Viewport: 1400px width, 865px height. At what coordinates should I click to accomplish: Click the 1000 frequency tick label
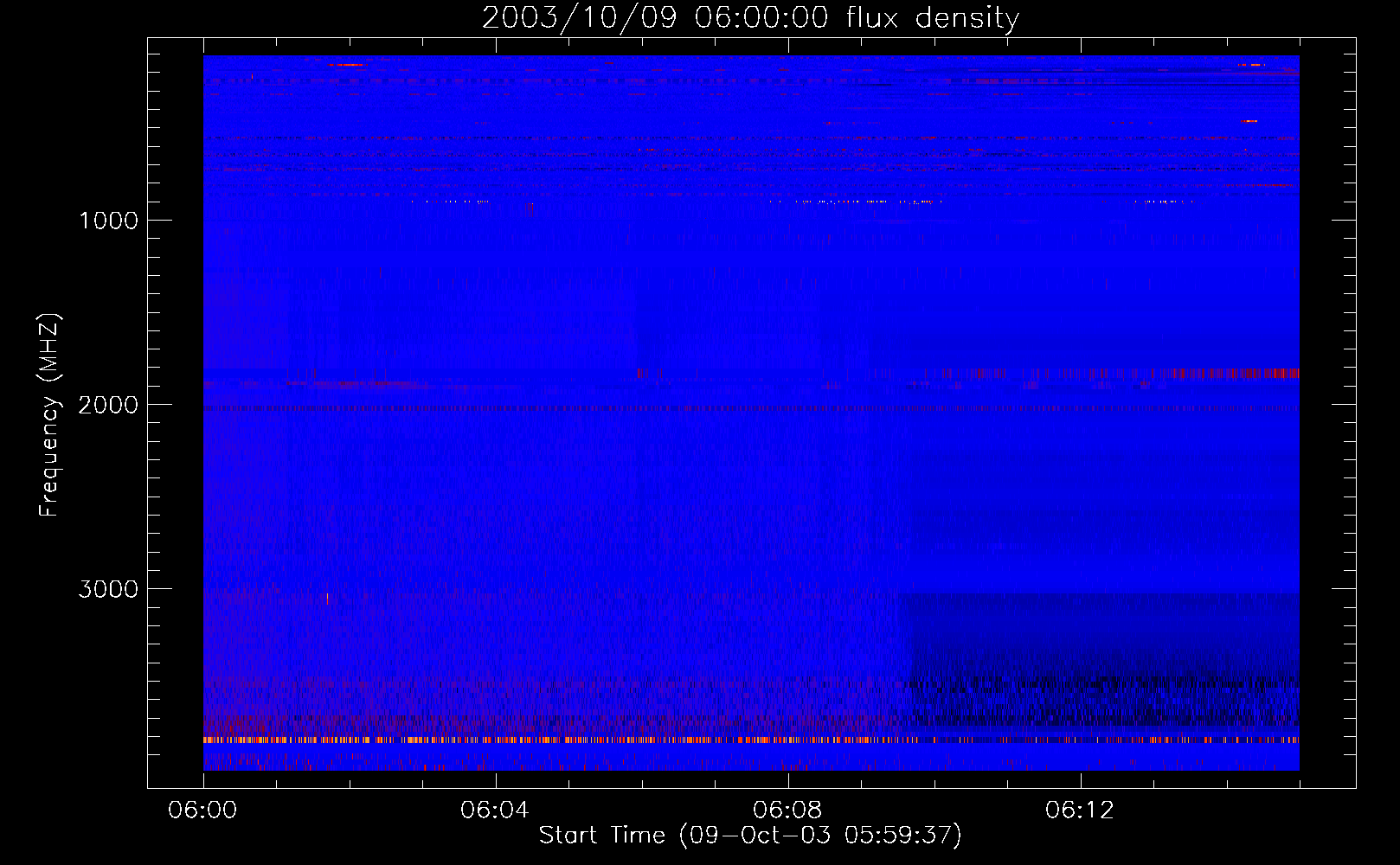click(109, 221)
